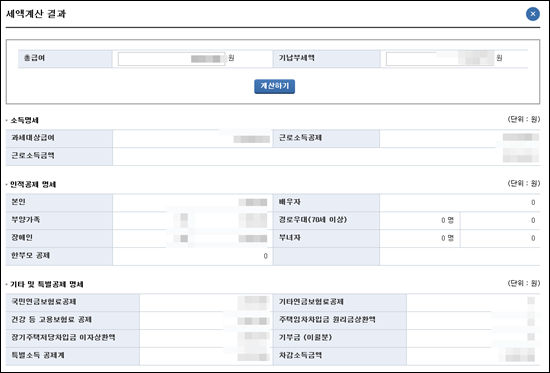Click the 부양가족 row label
The image size is (550, 373).
coord(26,220)
